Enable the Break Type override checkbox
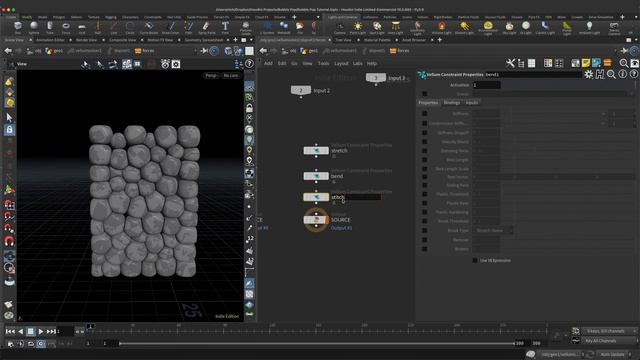 click(424, 231)
